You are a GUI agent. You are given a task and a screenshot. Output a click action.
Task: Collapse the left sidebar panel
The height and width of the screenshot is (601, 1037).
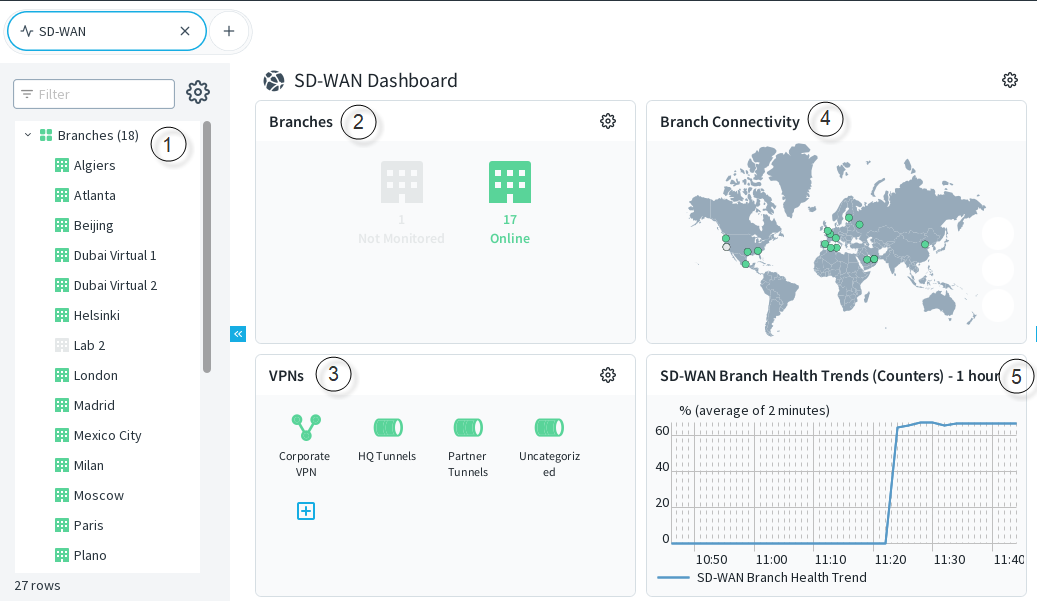click(238, 334)
